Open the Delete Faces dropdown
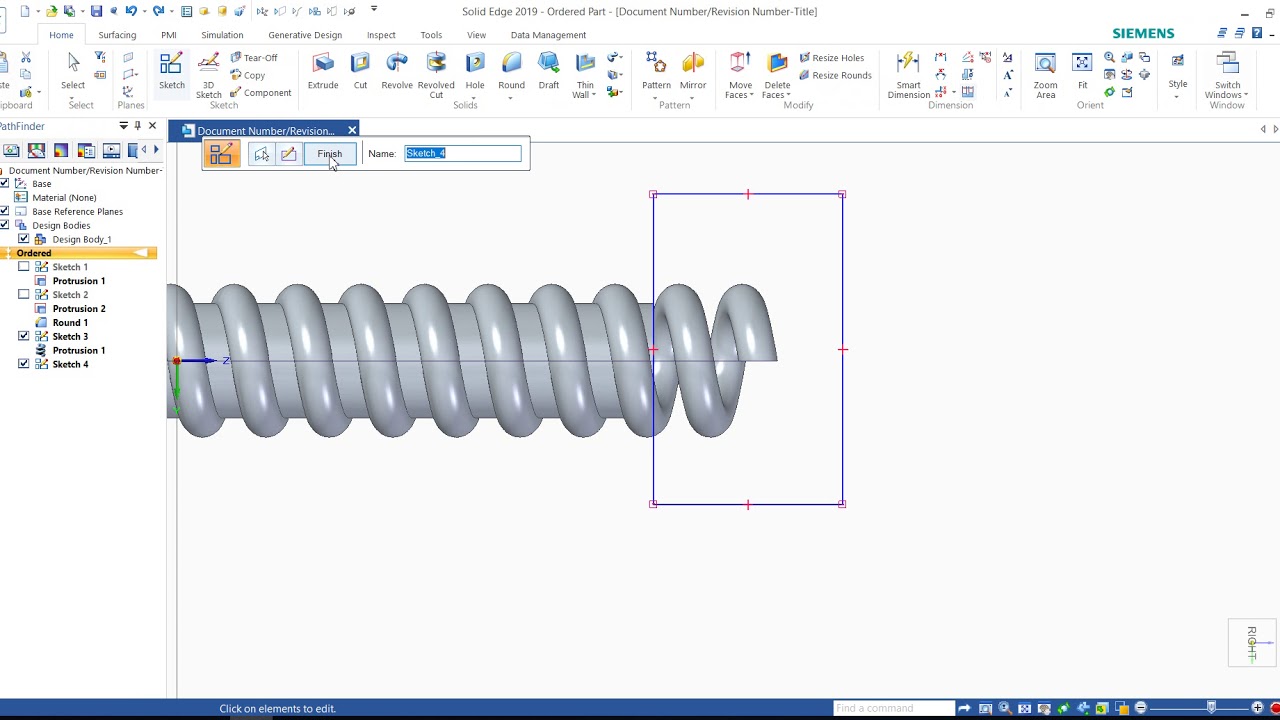 point(789,95)
